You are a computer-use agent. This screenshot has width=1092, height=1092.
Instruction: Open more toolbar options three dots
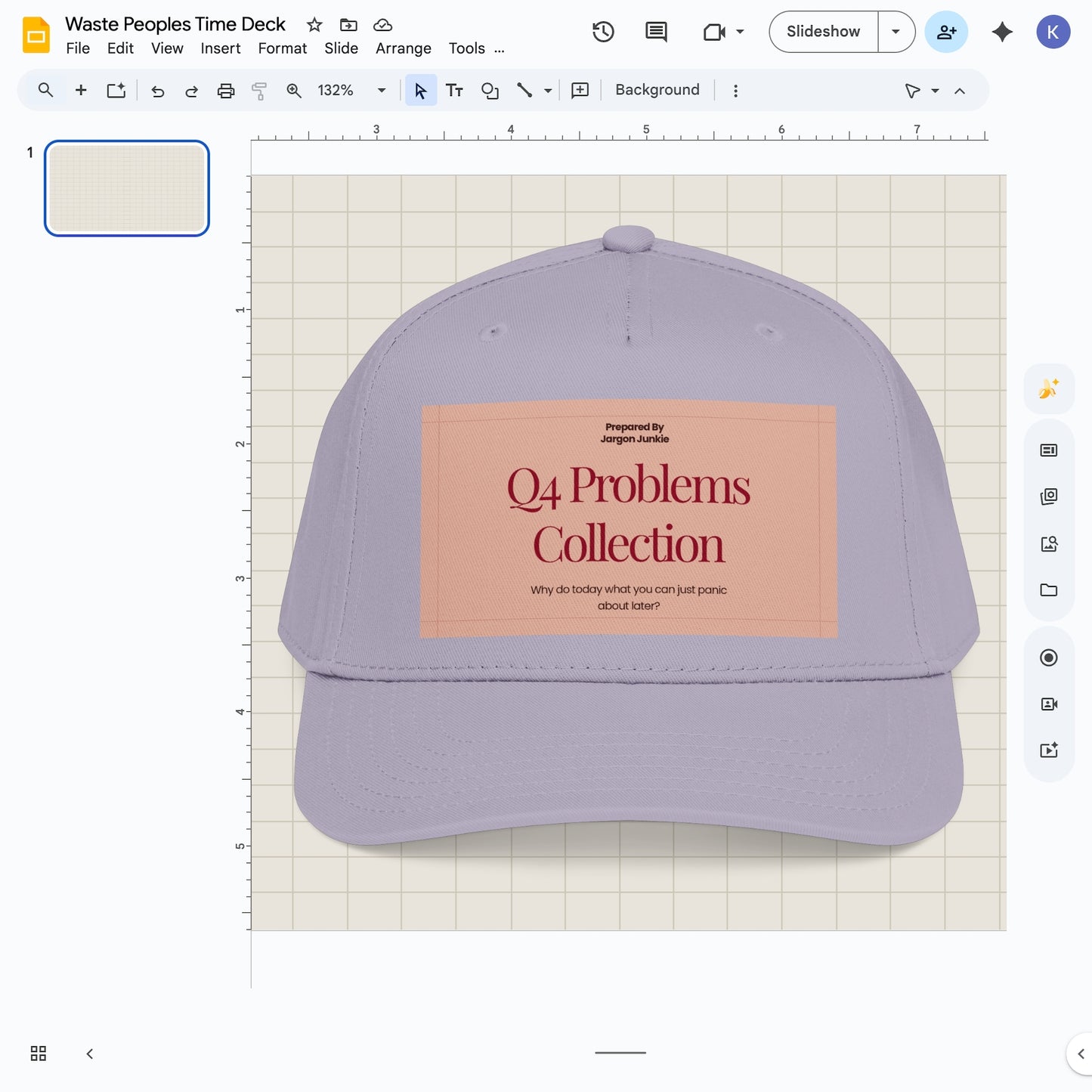coord(735,91)
